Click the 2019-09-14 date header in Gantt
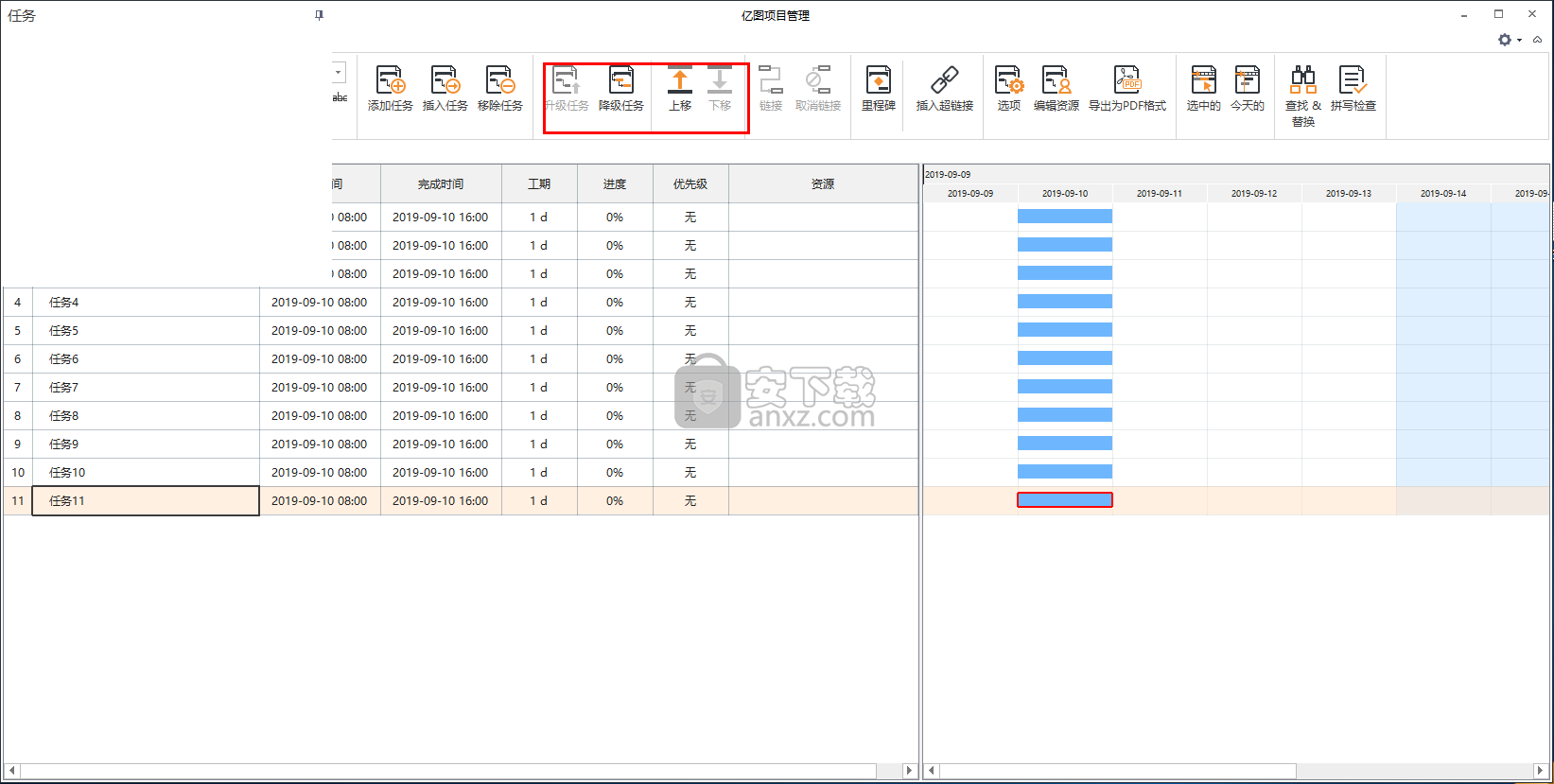 1443,193
